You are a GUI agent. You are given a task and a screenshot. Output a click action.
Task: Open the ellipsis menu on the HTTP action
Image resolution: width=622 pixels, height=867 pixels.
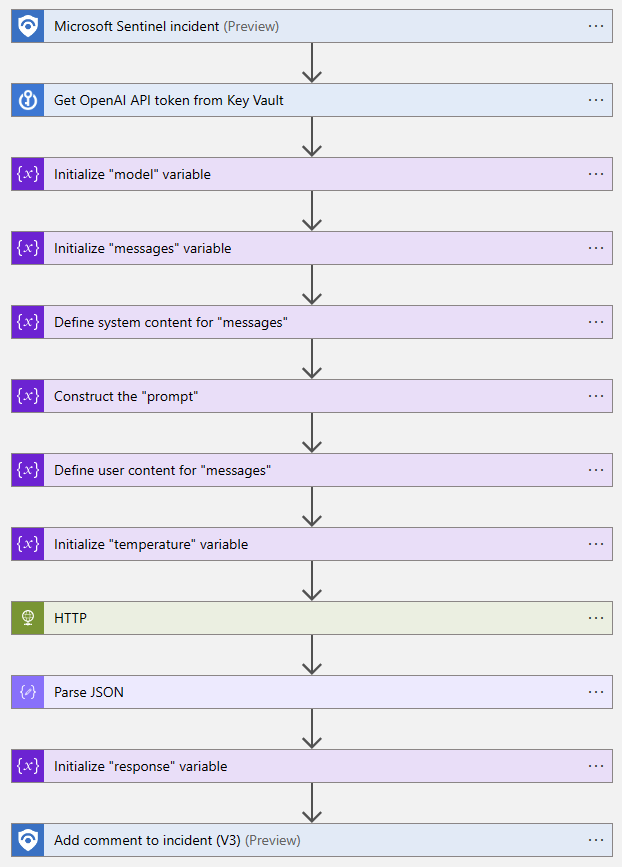click(596, 618)
